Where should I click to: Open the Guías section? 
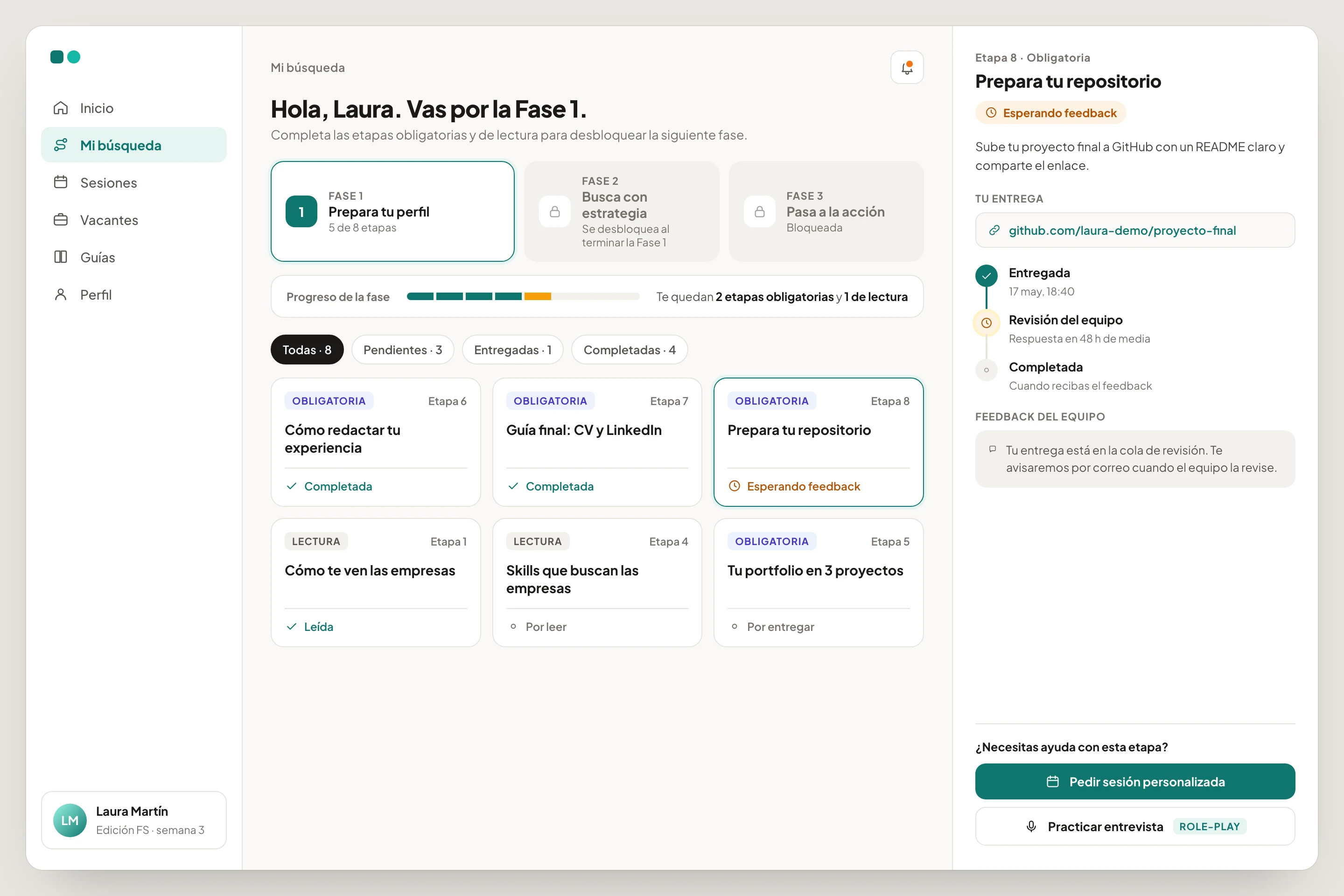coord(134,257)
